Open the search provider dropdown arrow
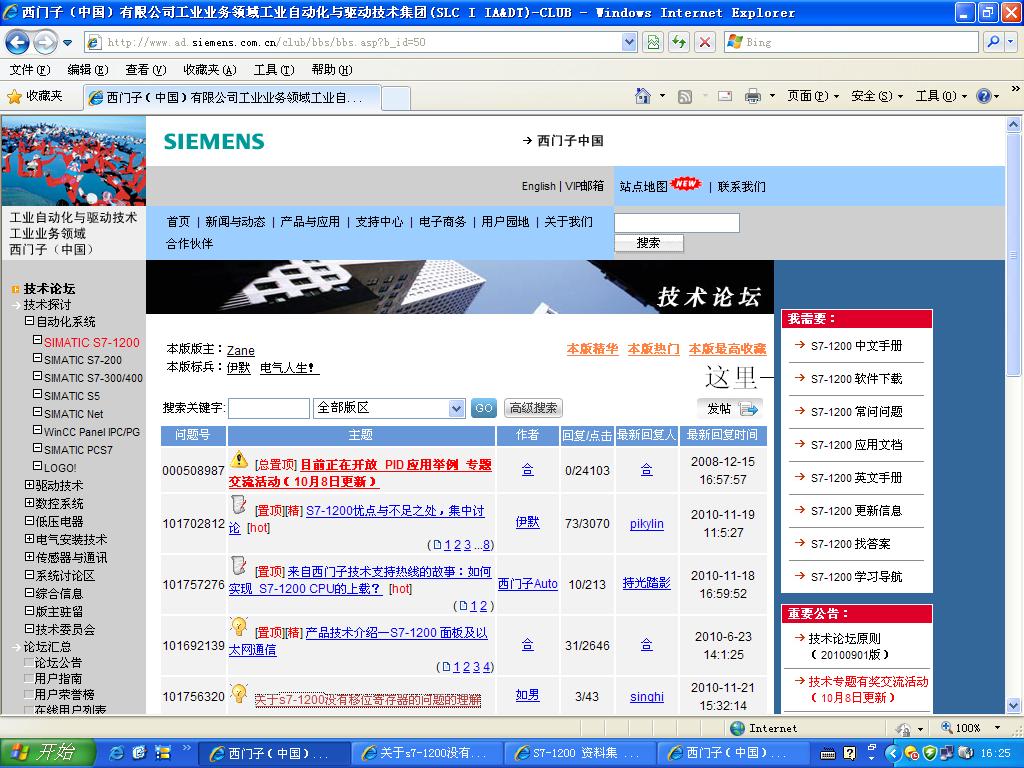The height and width of the screenshot is (768, 1024). tap(1010, 42)
